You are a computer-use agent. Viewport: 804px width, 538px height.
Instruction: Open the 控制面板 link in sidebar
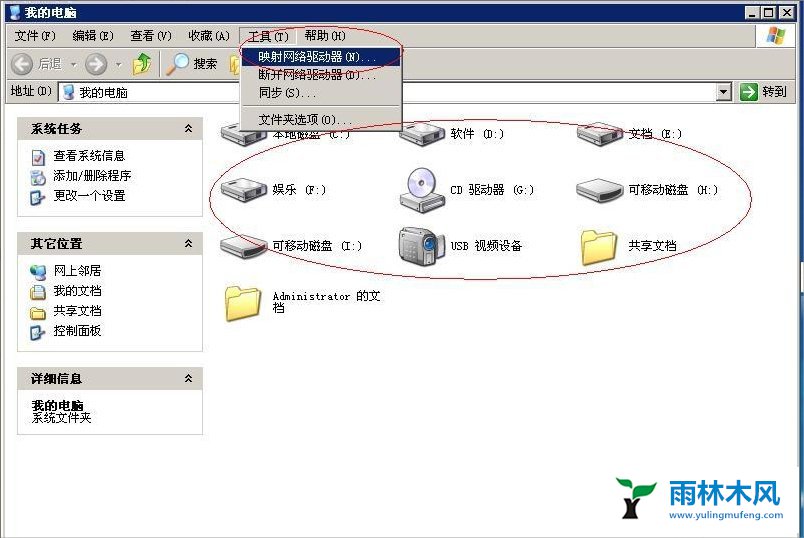click(x=77, y=331)
